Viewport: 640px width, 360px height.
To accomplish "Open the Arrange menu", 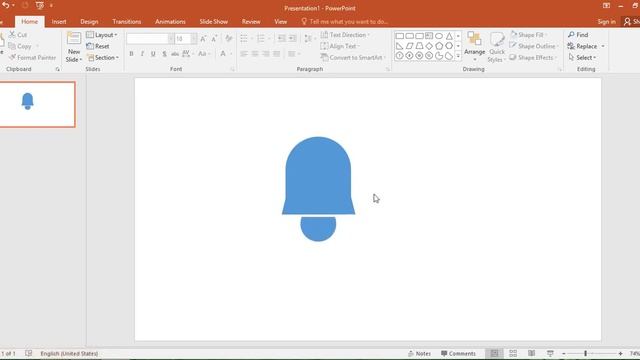I will point(474,47).
